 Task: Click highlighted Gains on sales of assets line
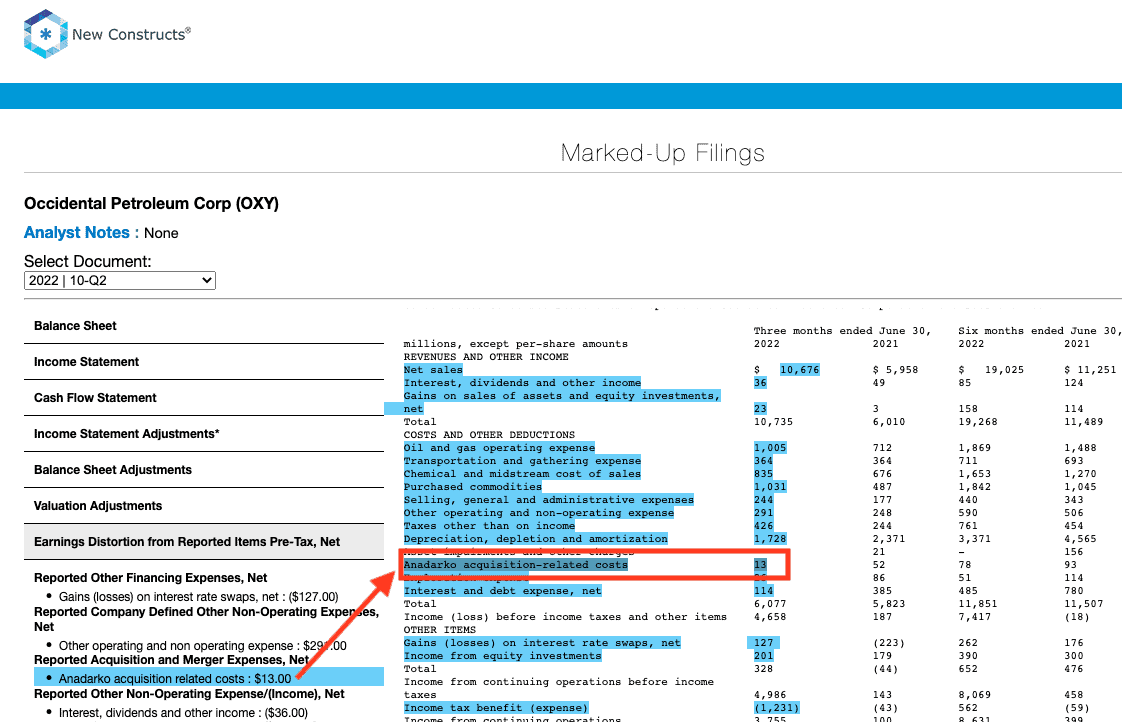coord(562,402)
